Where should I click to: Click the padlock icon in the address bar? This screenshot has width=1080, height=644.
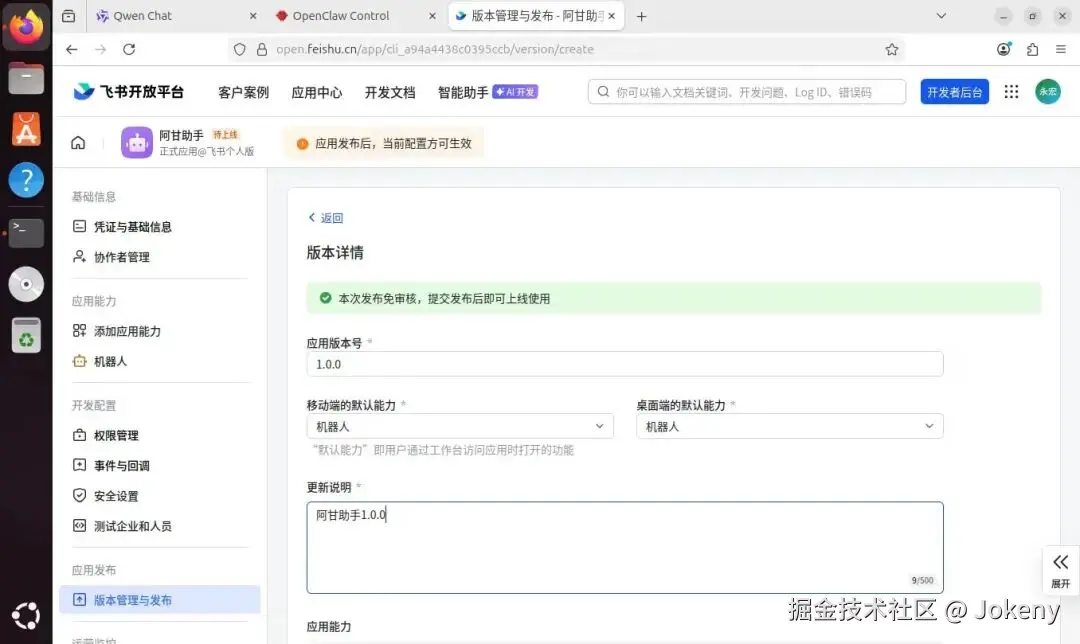pyautogui.click(x=262, y=49)
